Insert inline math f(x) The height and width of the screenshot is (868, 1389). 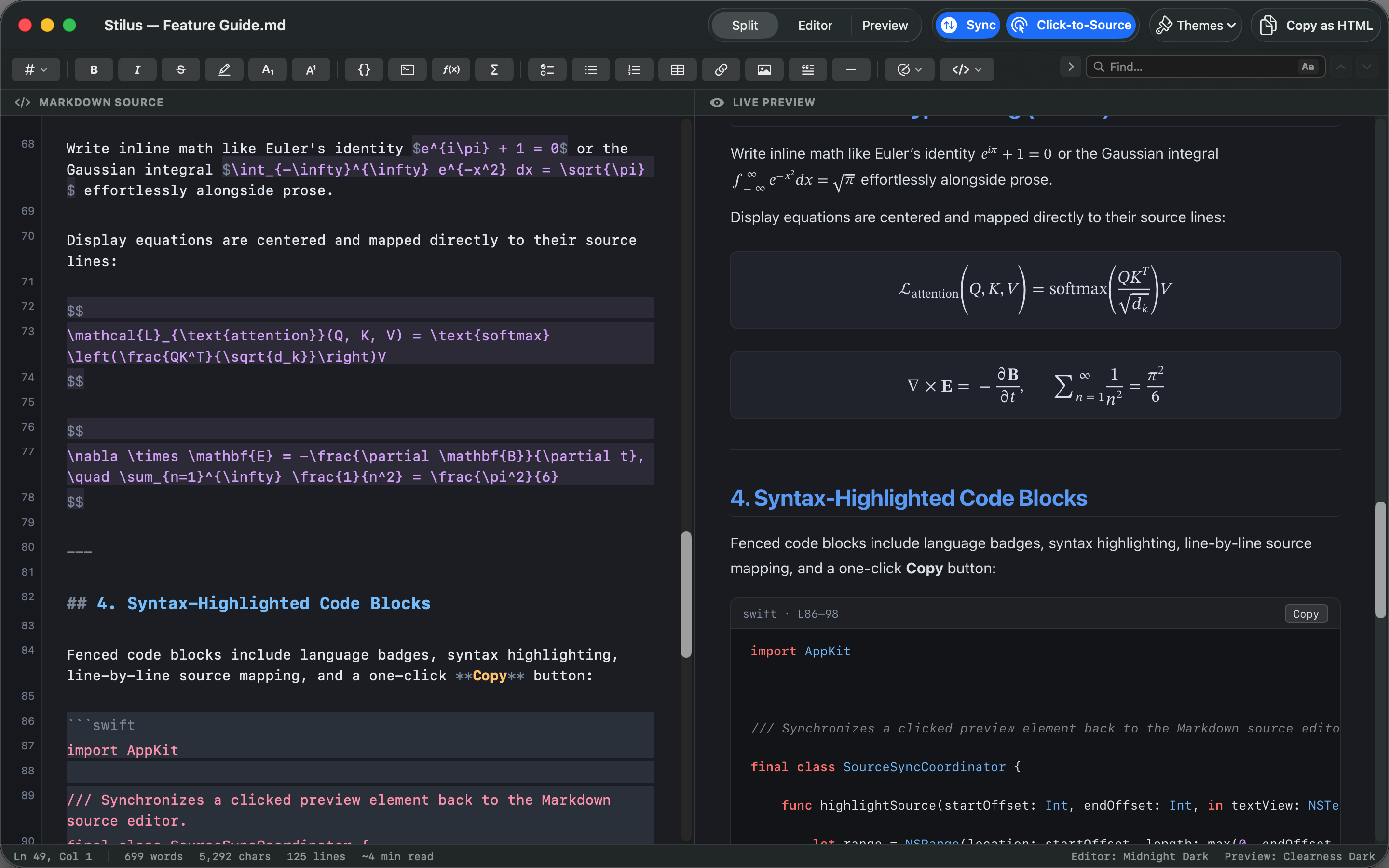pyautogui.click(x=451, y=69)
